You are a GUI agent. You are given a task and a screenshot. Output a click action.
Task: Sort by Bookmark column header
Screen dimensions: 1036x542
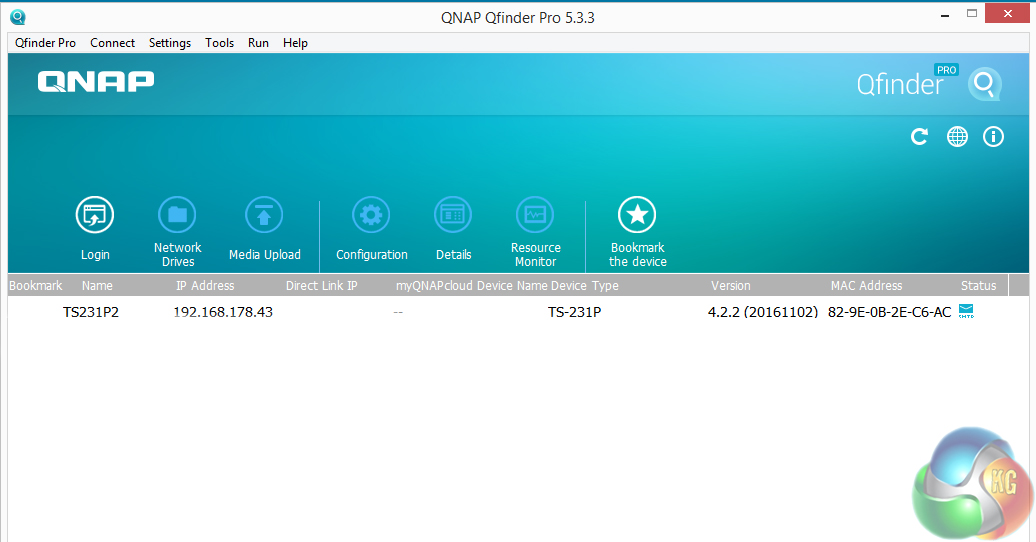36,286
